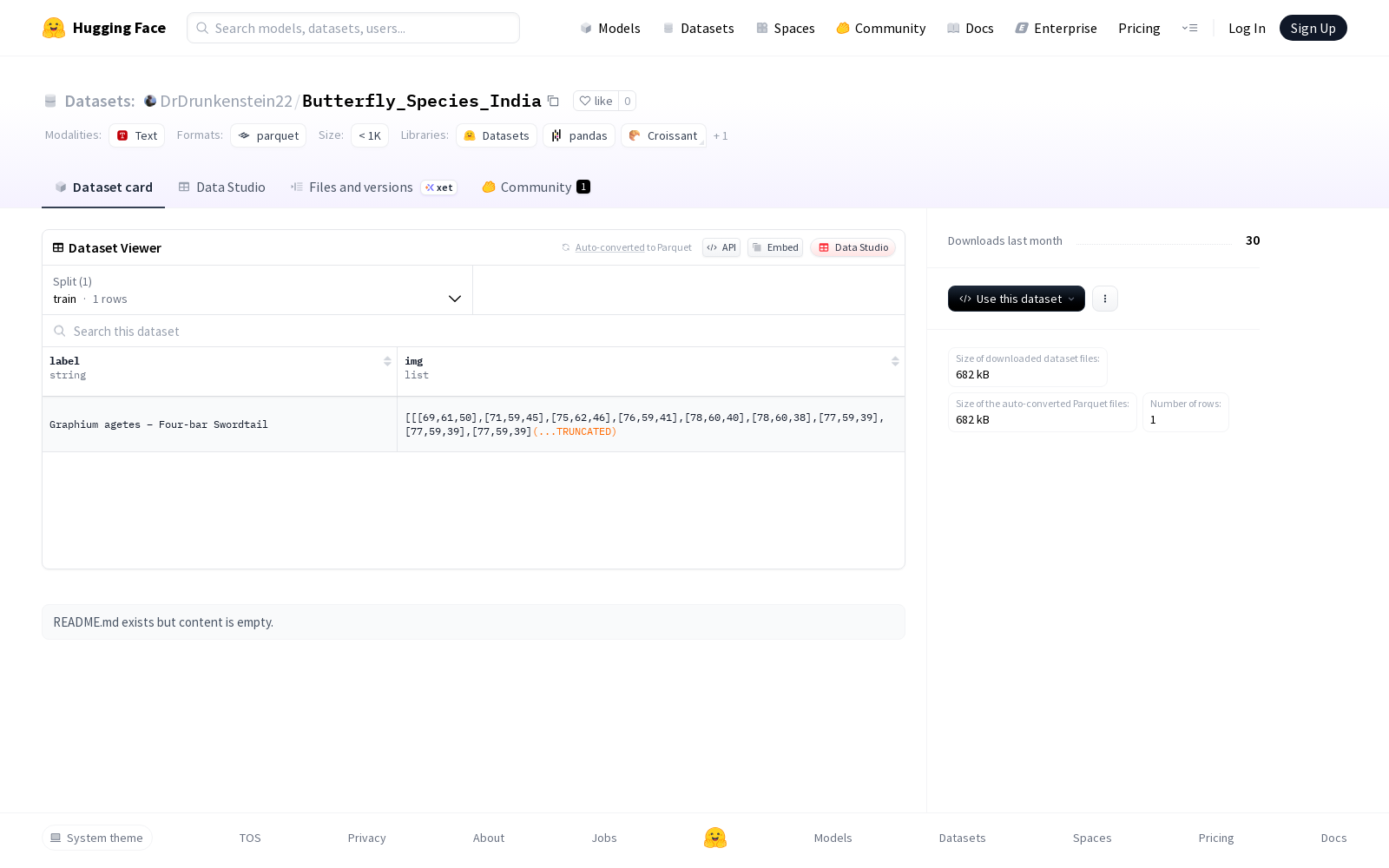Open the Datasets nav link
The image size is (1389, 868).
point(698,28)
